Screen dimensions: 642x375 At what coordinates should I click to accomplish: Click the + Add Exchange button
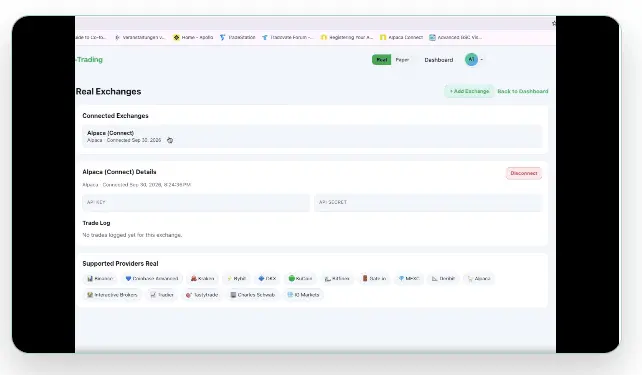tap(469, 91)
